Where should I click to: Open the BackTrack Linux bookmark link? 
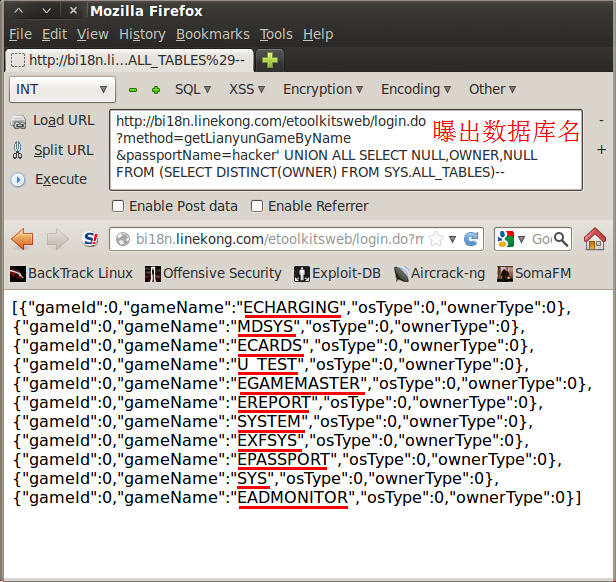pos(81,273)
